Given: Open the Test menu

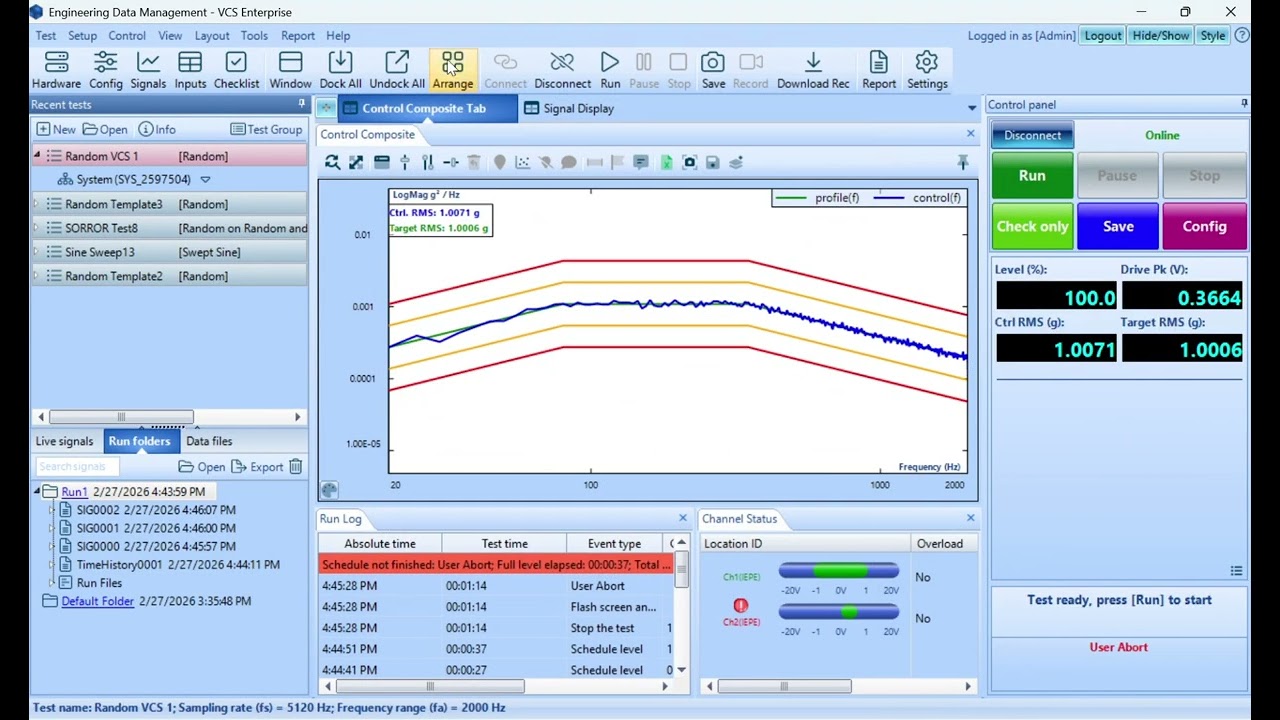Looking at the screenshot, I should [46, 36].
